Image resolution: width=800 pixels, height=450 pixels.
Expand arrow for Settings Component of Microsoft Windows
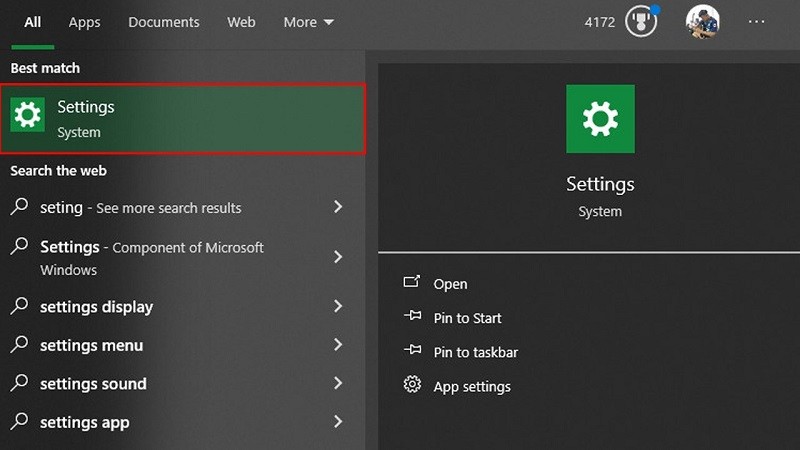point(337,257)
